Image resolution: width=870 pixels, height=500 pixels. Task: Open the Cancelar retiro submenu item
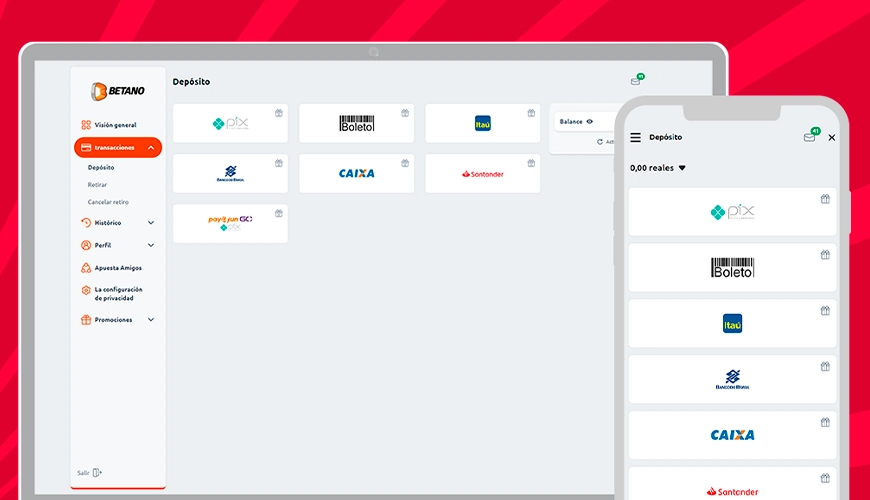[108, 202]
